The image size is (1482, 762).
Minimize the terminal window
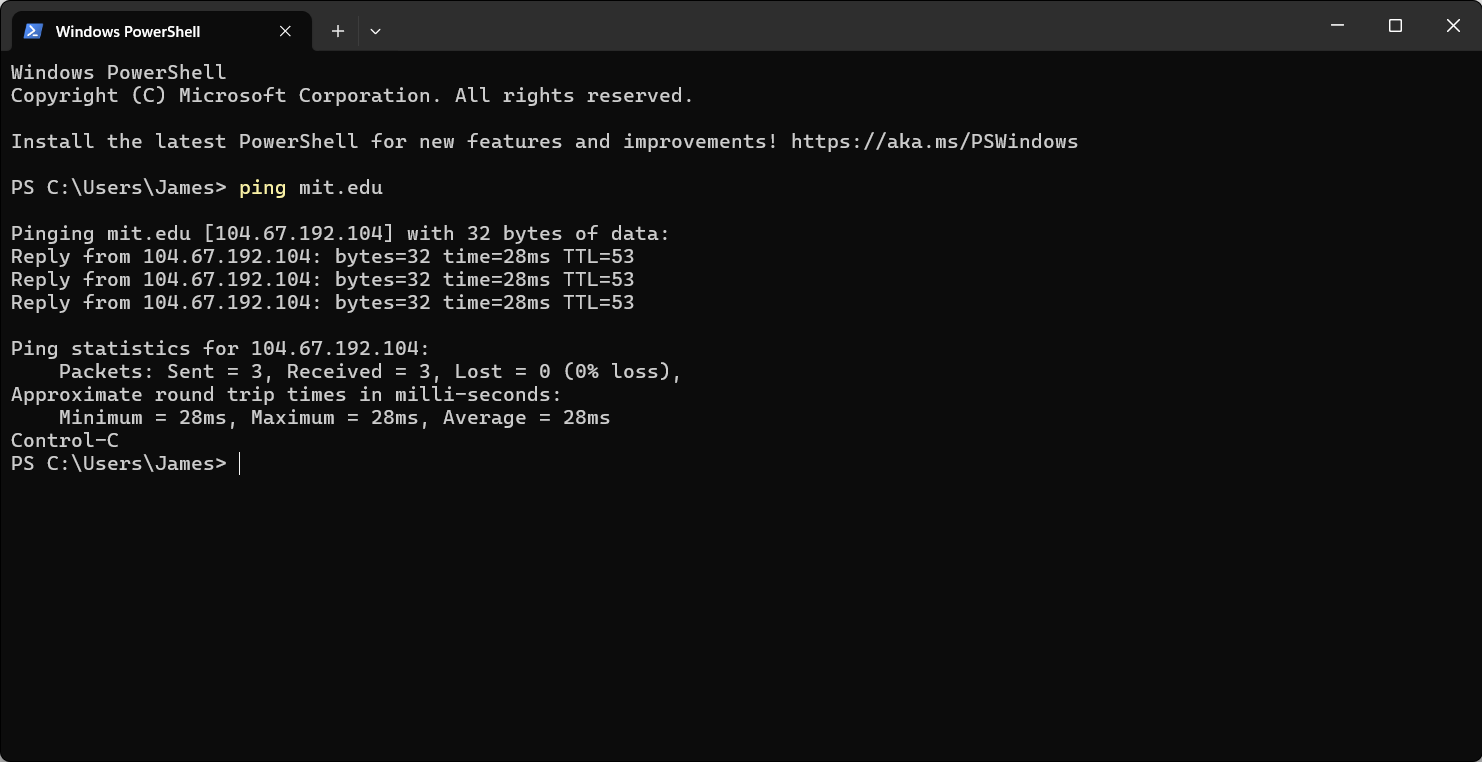[x=1337, y=26]
